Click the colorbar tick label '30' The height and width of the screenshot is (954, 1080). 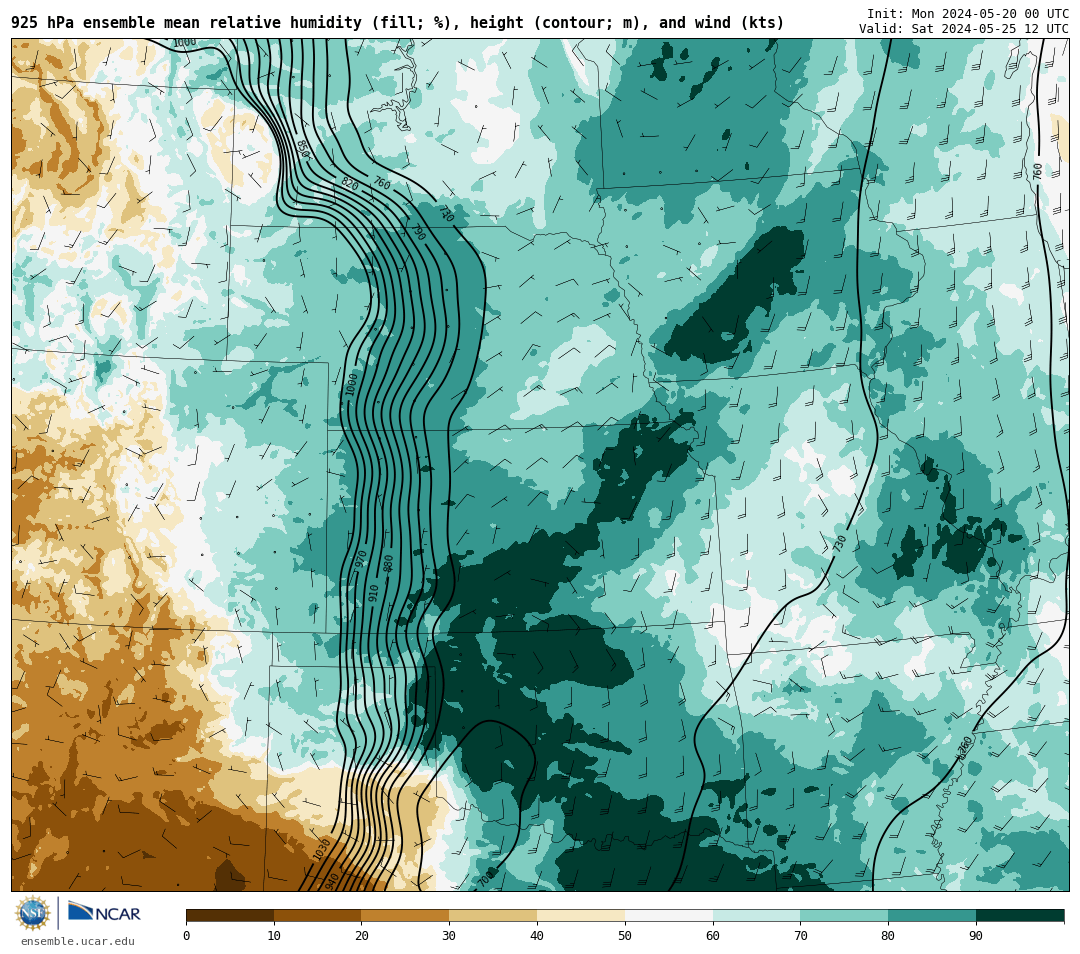pos(450,935)
